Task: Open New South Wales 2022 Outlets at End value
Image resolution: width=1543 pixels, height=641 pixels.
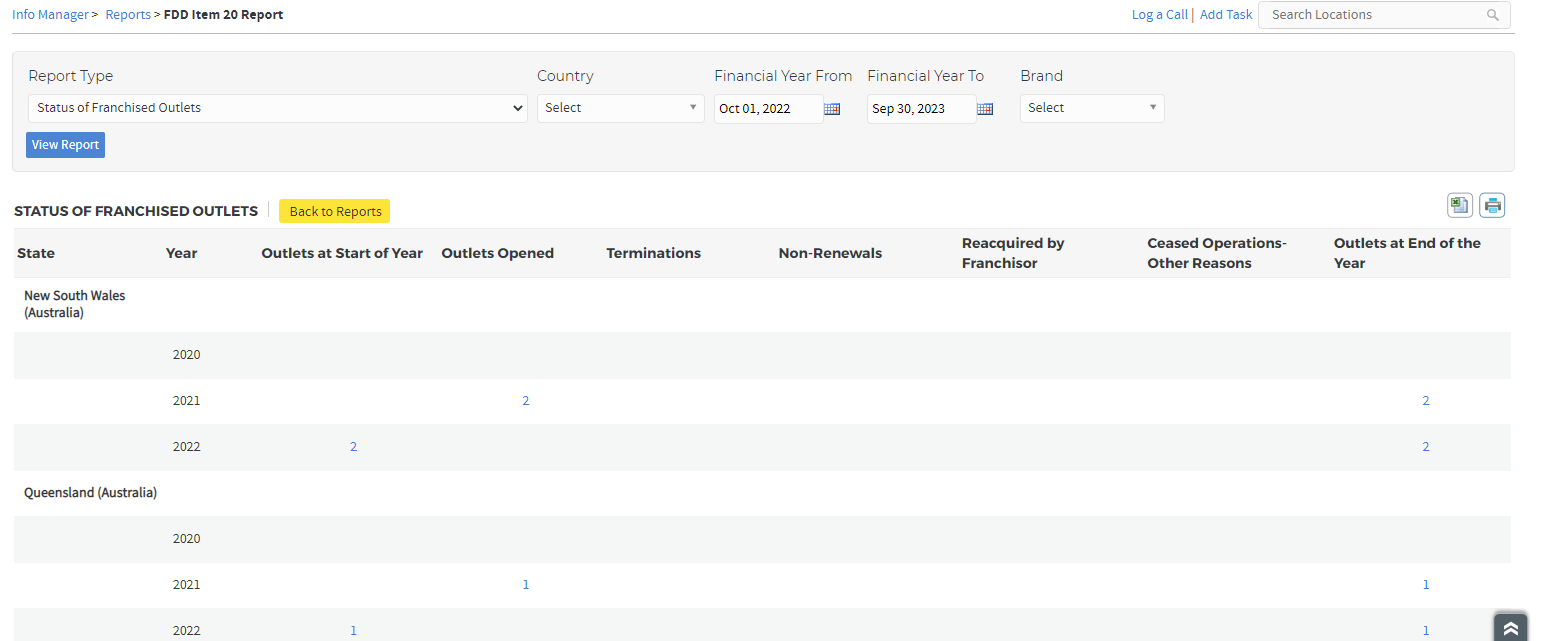Action: 1426,447
